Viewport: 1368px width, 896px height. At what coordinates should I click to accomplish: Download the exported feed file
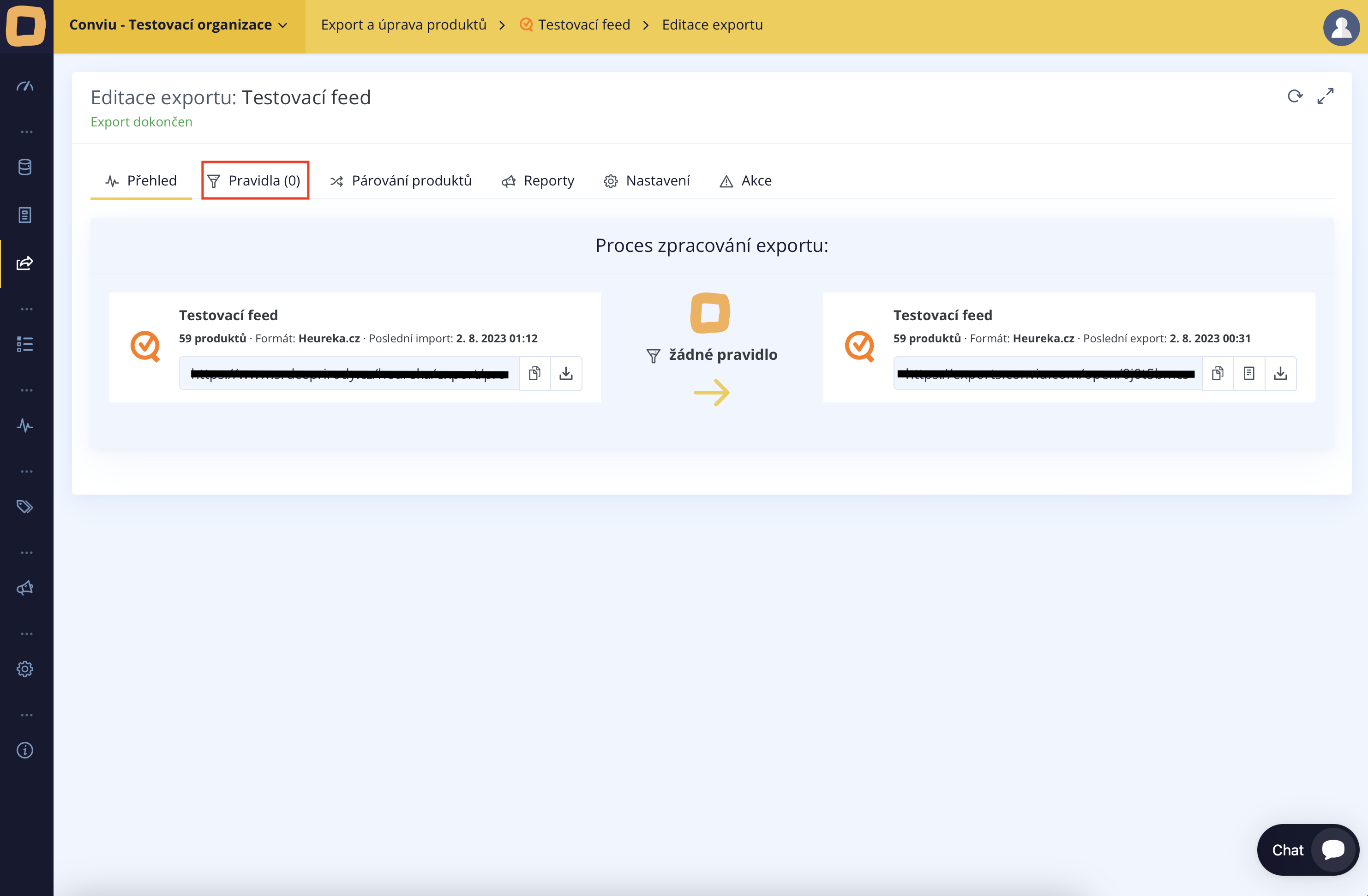coord(1281,374)
